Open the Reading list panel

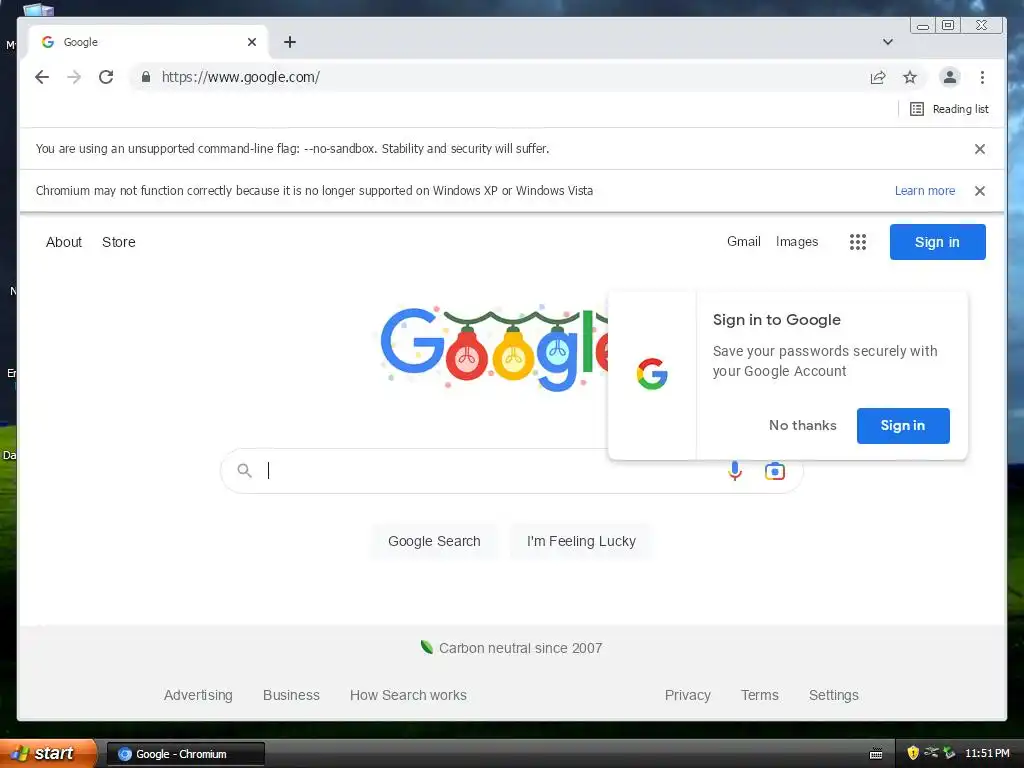point(949,109)
